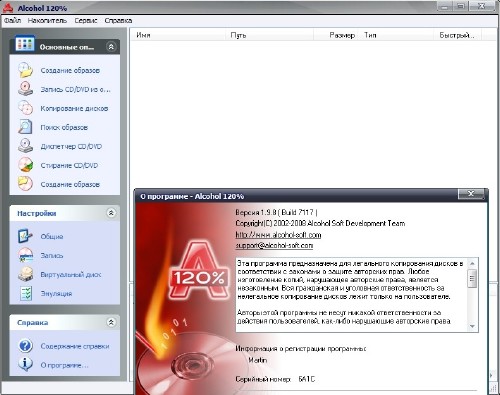500x395 pixels.
Task: Open Виртуальный диск settings link
Action: pyautogui.click(x=71, y=275)
